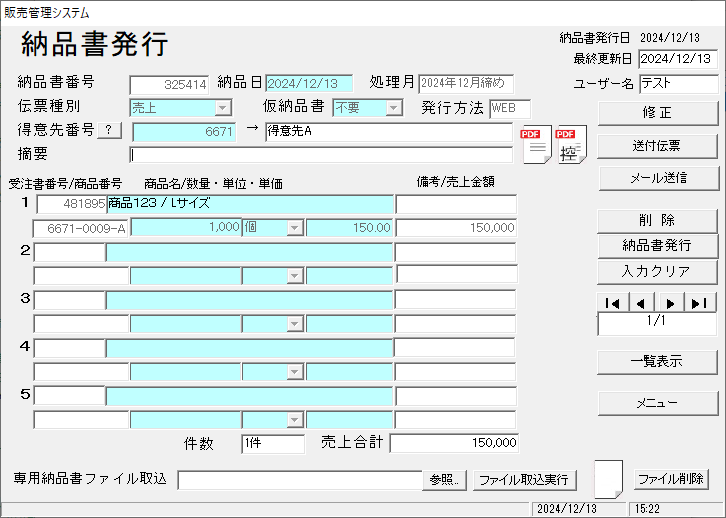Click row 1 order number 481895
726x518 pixels.
pyautogui.click(x=71, y=204)
